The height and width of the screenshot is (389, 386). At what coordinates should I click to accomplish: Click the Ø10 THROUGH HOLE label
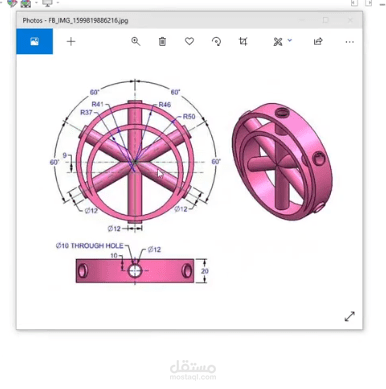90,246
